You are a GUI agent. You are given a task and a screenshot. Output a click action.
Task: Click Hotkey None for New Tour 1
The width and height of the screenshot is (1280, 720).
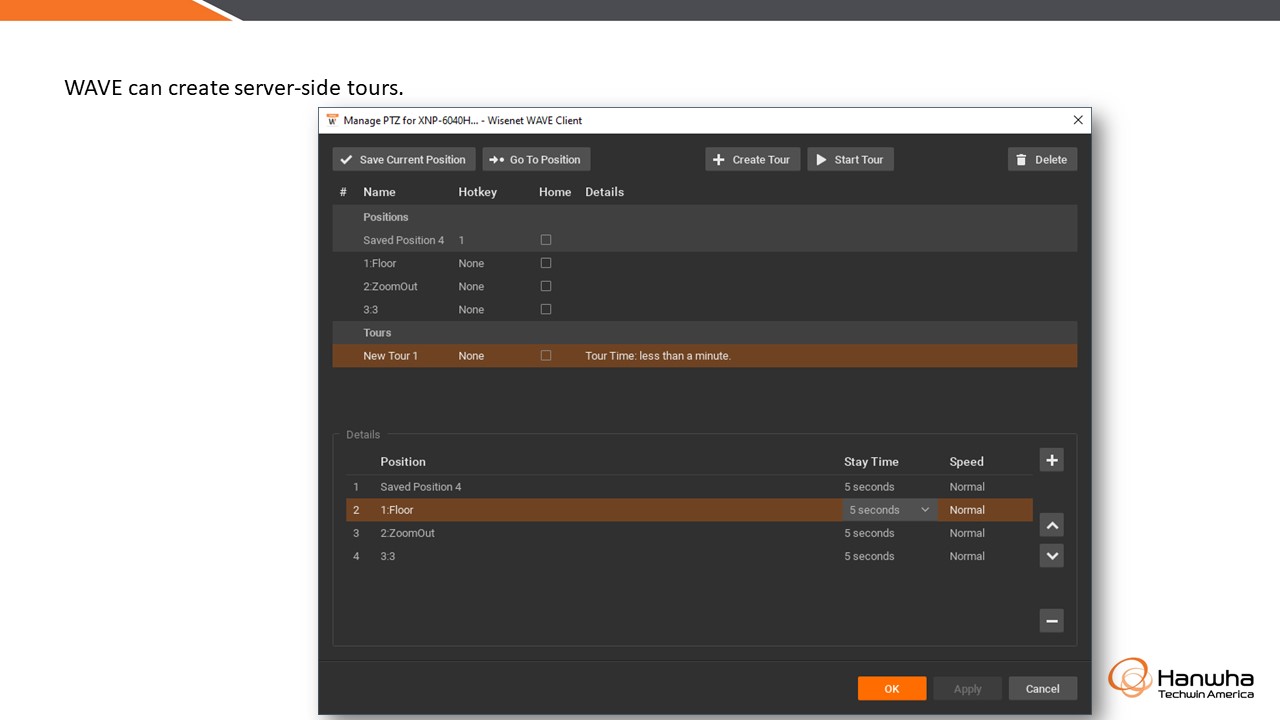coord(471,355)
